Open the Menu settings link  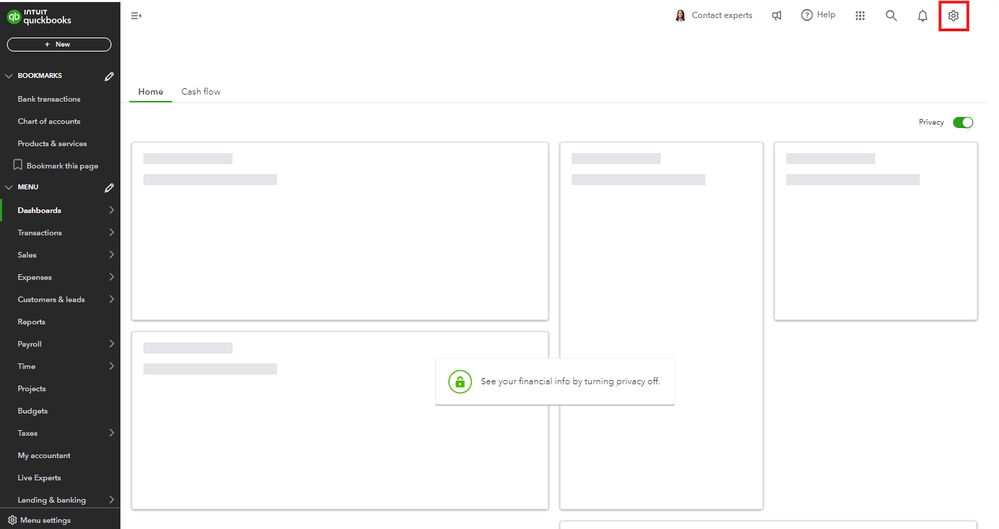click(x=45, y=521)
